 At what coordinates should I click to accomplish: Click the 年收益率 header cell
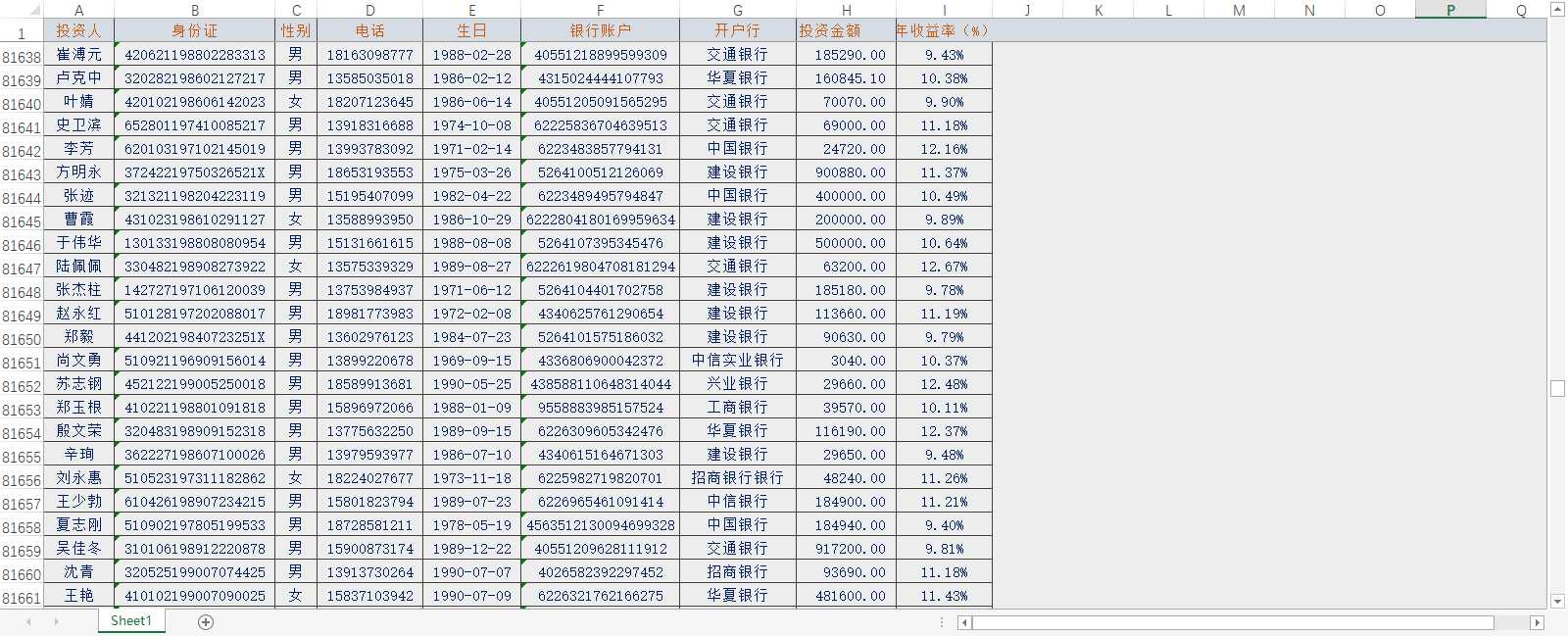(x=944, y=31)
